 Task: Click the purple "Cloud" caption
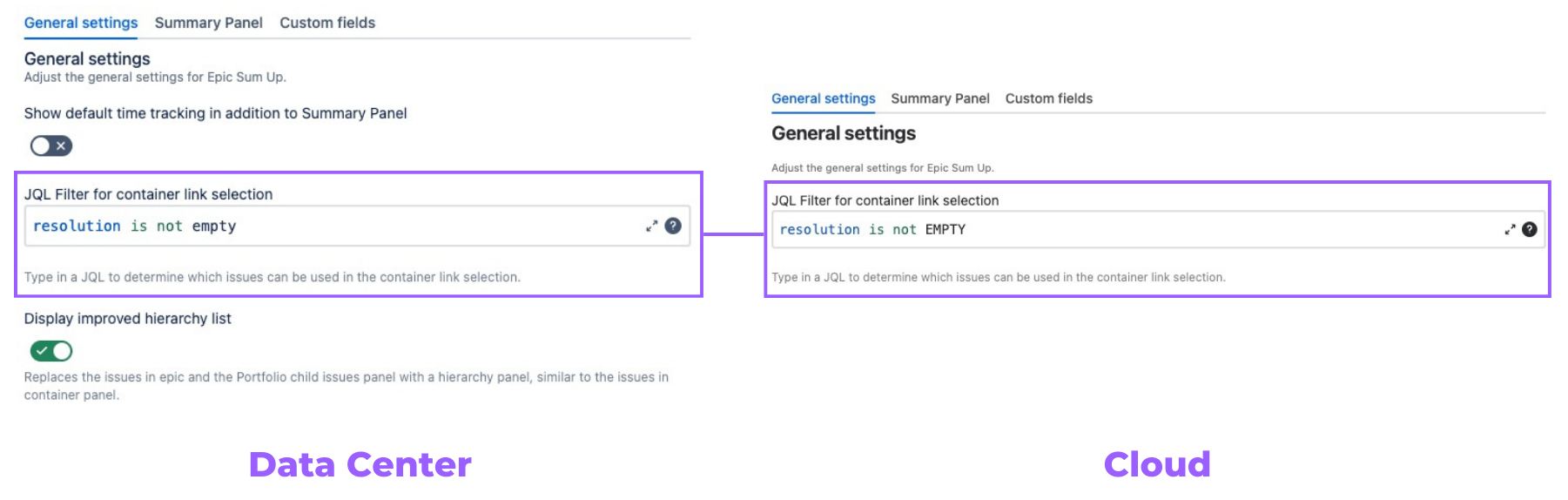coord(1157,464)
